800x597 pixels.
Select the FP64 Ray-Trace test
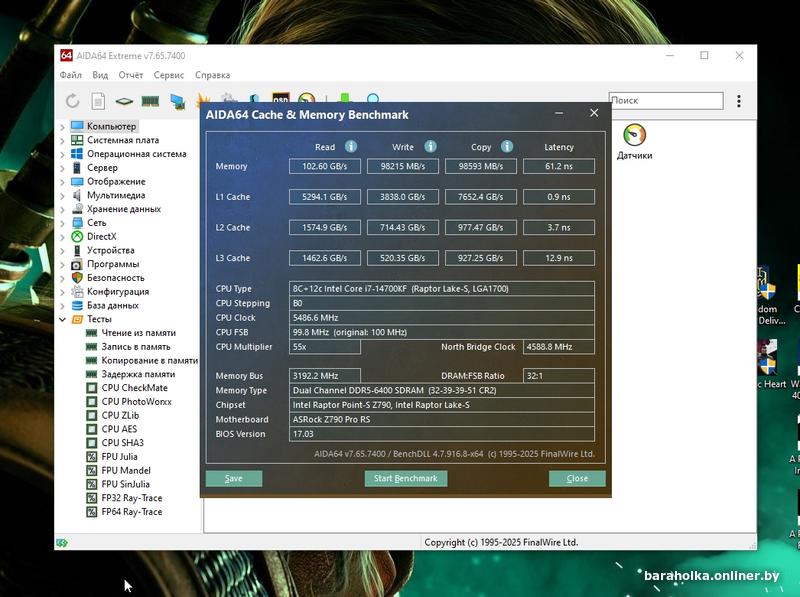[x=132, y=512]
